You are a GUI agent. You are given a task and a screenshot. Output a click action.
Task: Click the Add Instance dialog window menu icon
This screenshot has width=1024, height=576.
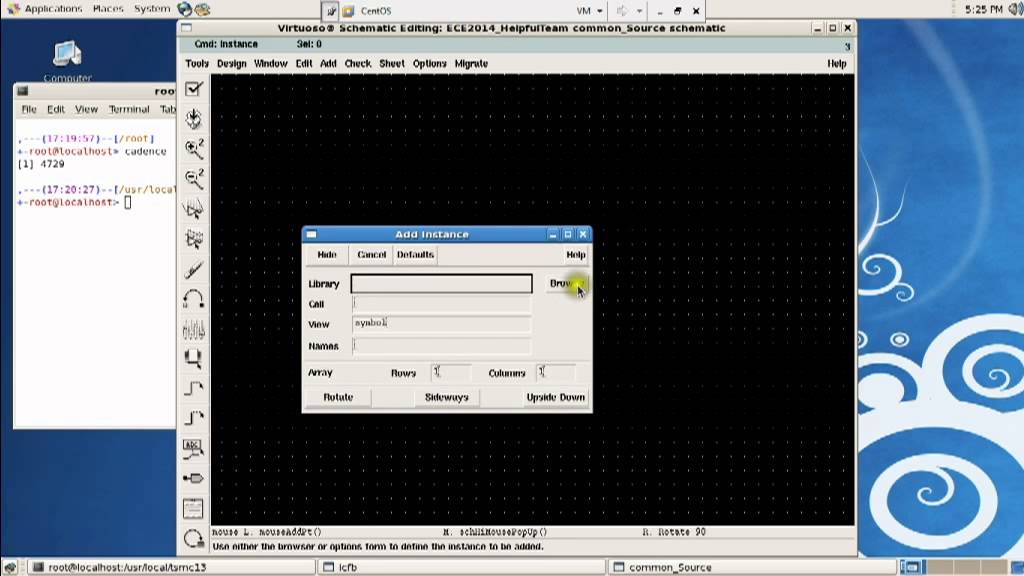312,234
